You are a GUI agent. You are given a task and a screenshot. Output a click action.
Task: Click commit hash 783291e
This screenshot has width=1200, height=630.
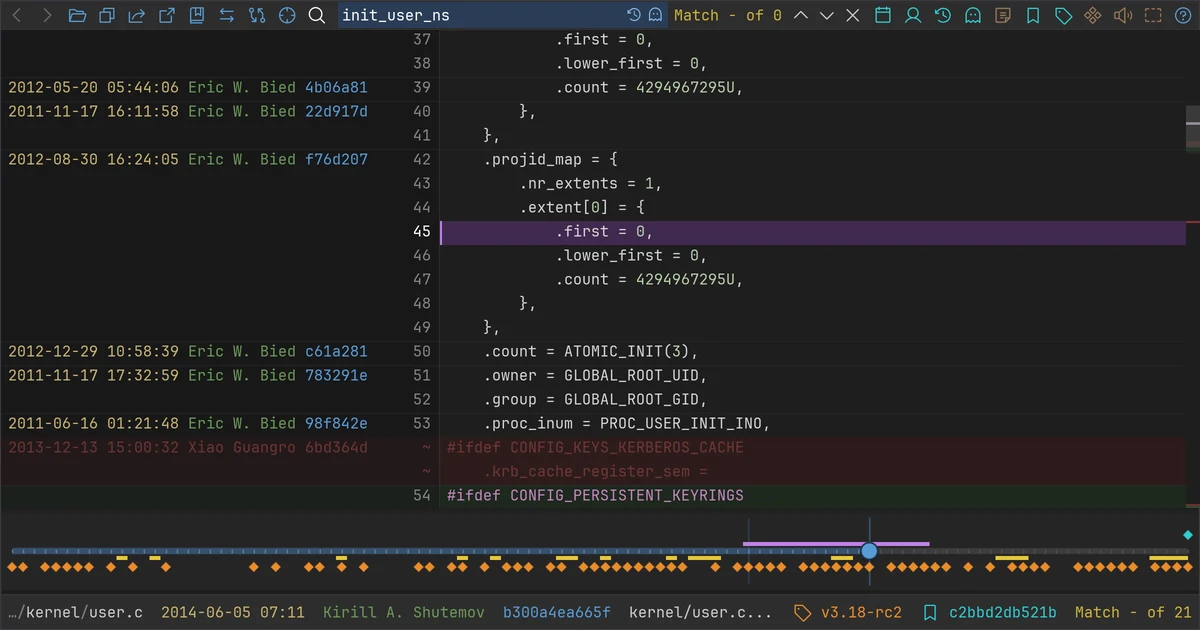[336, 375]
